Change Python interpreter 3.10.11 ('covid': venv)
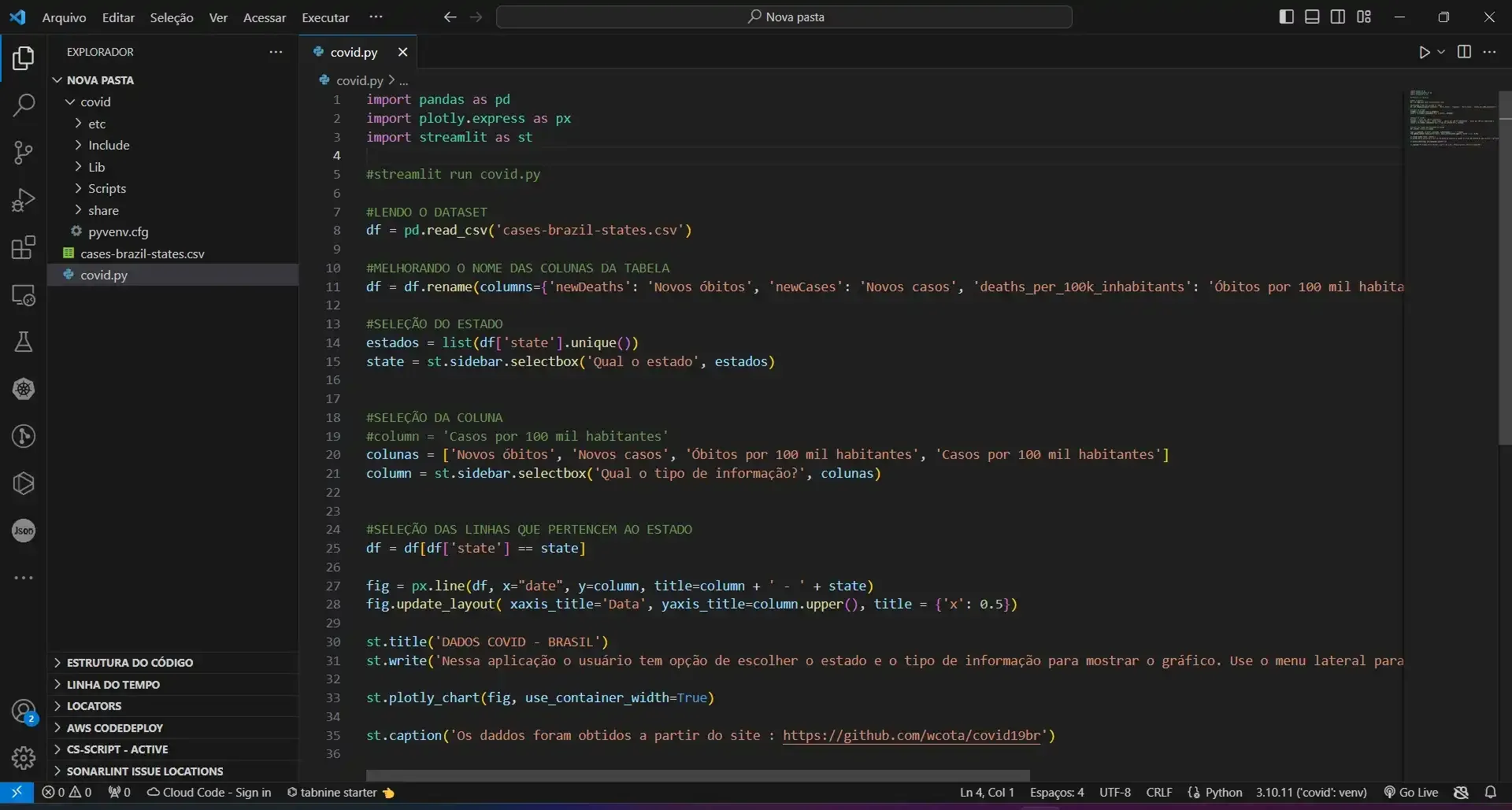Image resolution: width=1512 pixels, height=810 pixels. pos(1311,793)
